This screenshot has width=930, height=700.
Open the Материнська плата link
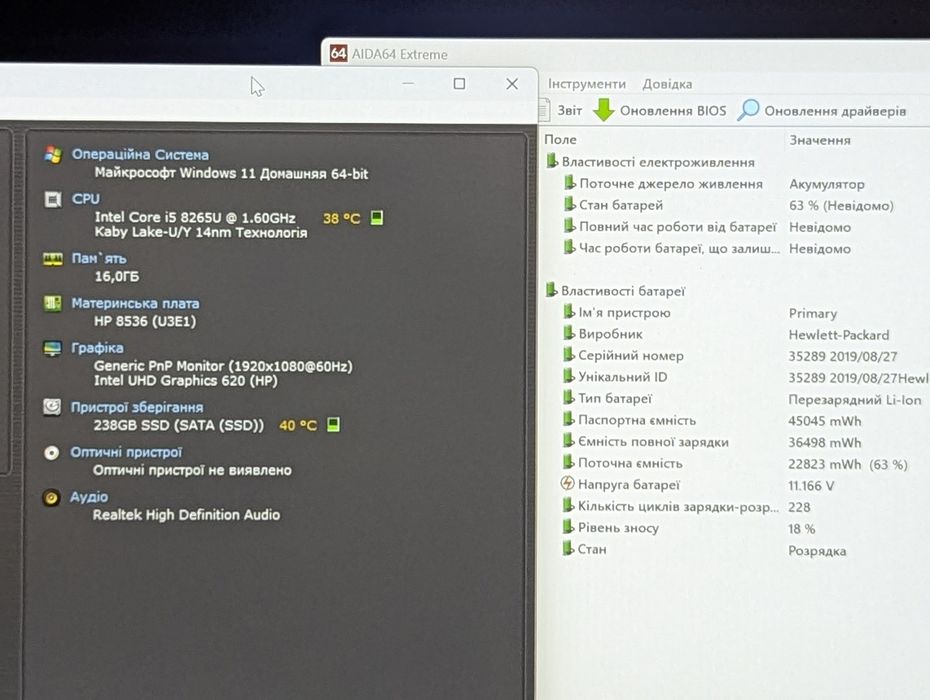(135, 303)
